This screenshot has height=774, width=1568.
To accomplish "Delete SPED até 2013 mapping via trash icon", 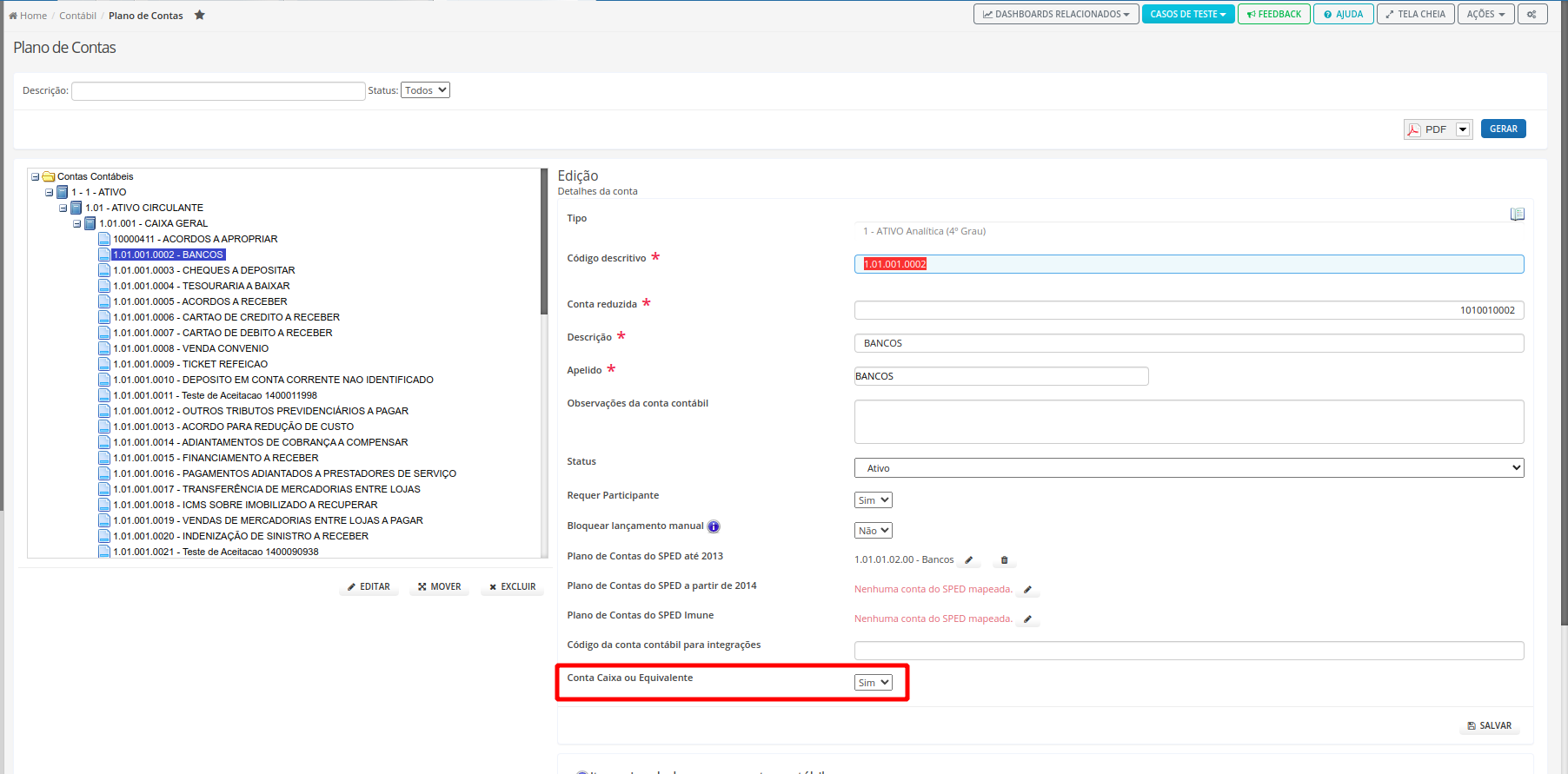I will (x=1004, y=560).
